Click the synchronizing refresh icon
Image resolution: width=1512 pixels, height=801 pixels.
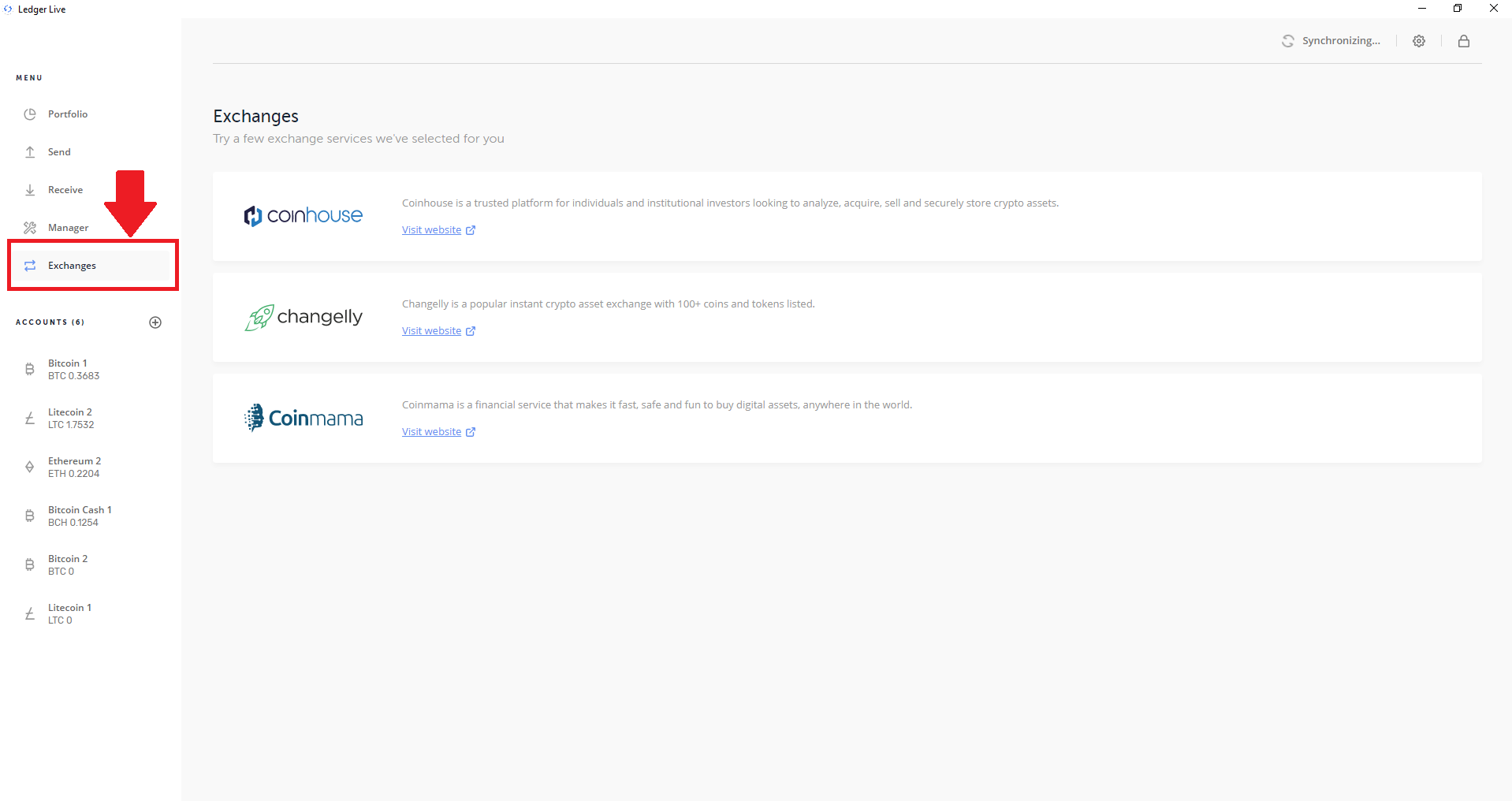1288,41
